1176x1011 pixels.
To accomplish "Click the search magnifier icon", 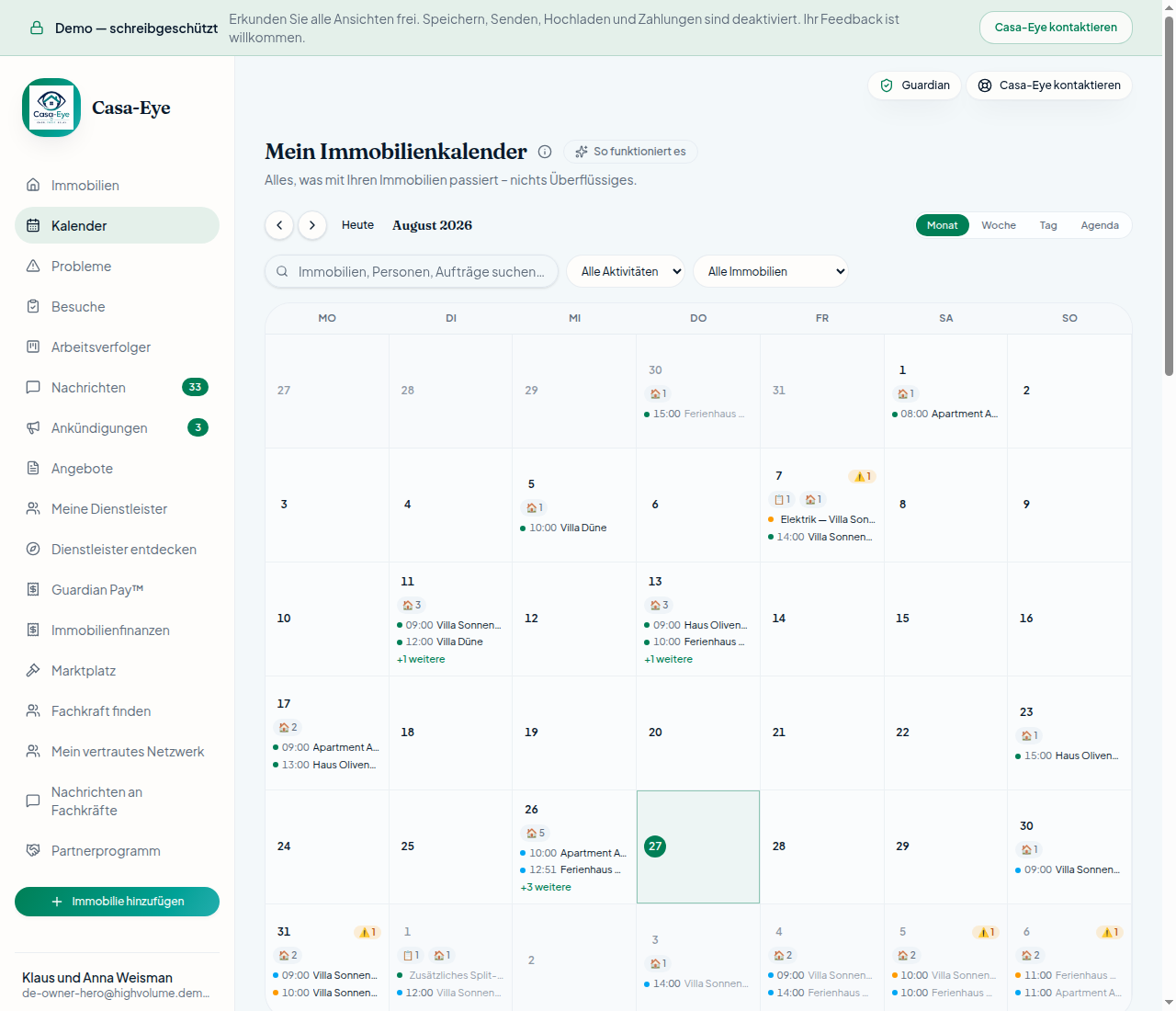I will click(x=282, y=271).
